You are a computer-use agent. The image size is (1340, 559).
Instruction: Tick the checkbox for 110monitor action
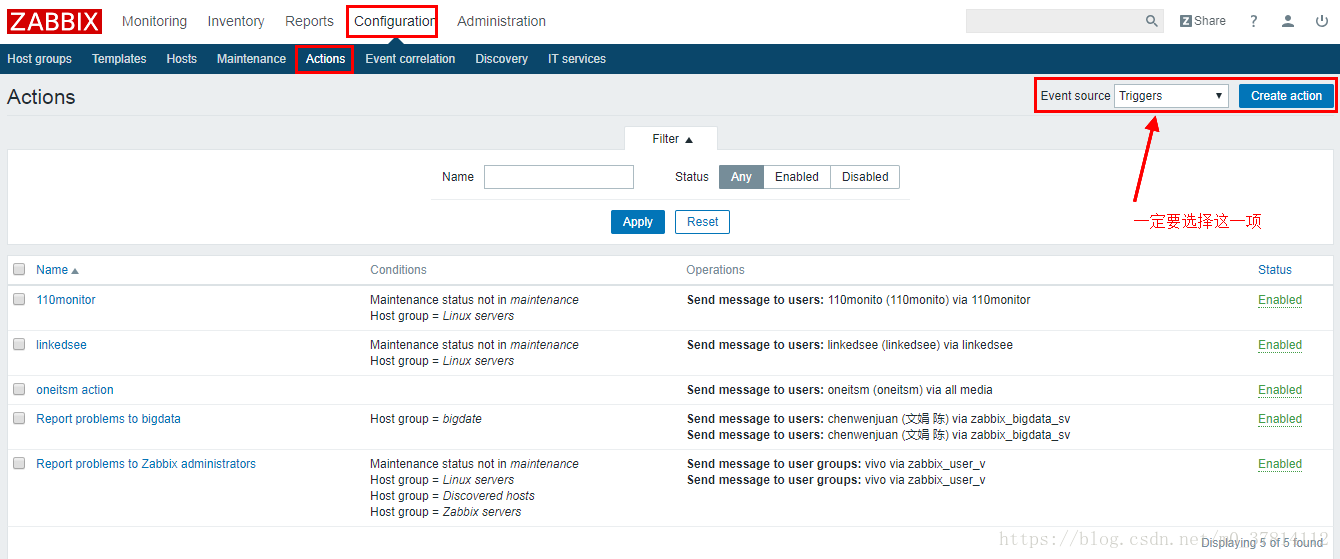pos(19,299)
